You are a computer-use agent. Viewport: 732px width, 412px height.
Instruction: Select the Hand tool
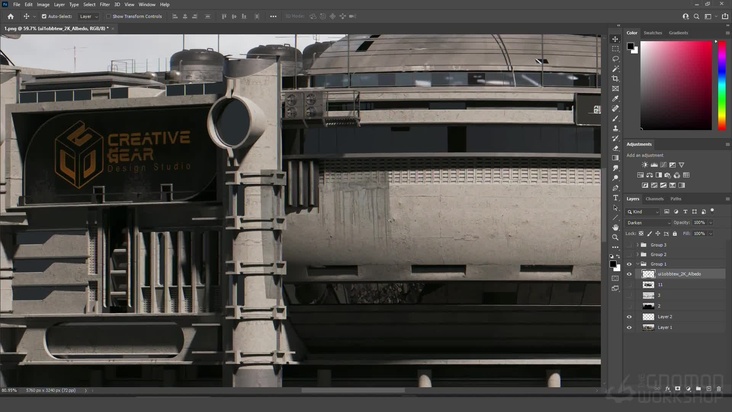tap(615, 227)
